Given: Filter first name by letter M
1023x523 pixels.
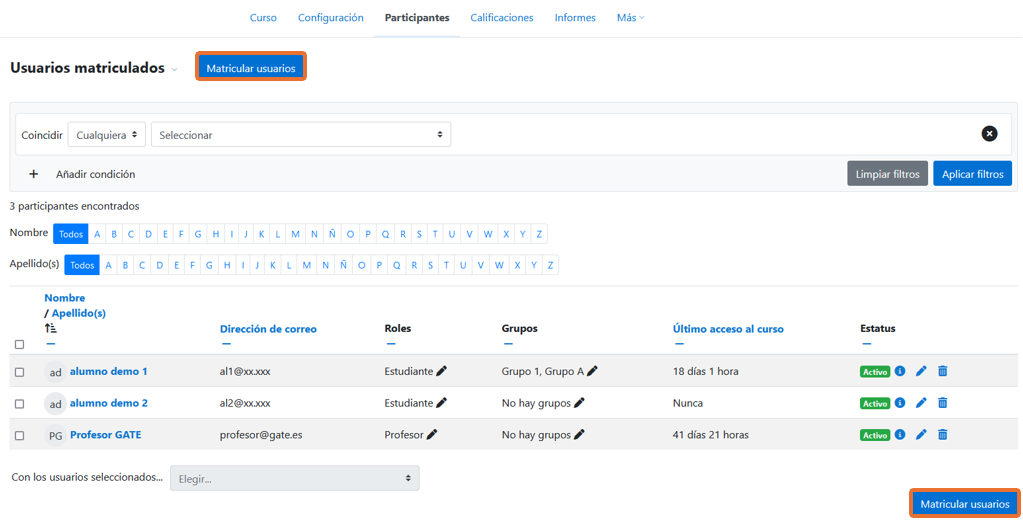Looking at the screenshot, I should [295, 234].
